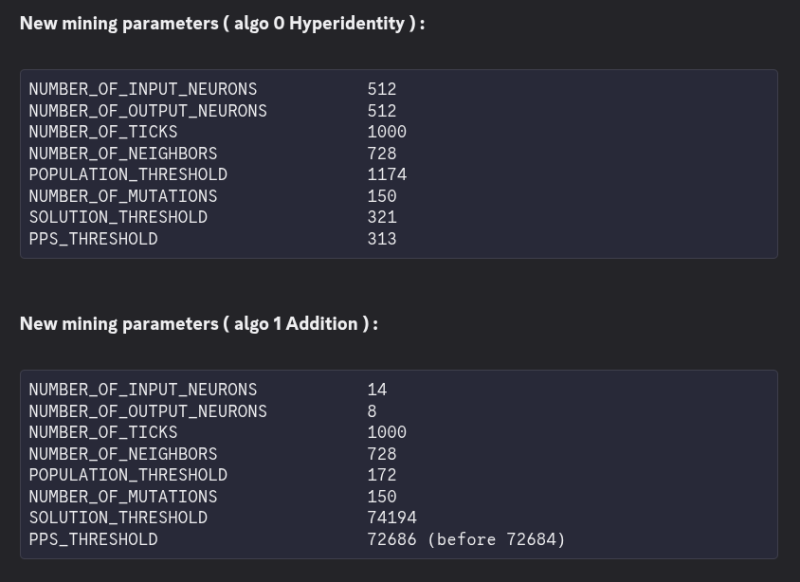Viewport: 800px width, 582px height.
Task: Click NUMBER_OF_INPUT_NEURONS label in Addition block
Action: click(142, 390)
